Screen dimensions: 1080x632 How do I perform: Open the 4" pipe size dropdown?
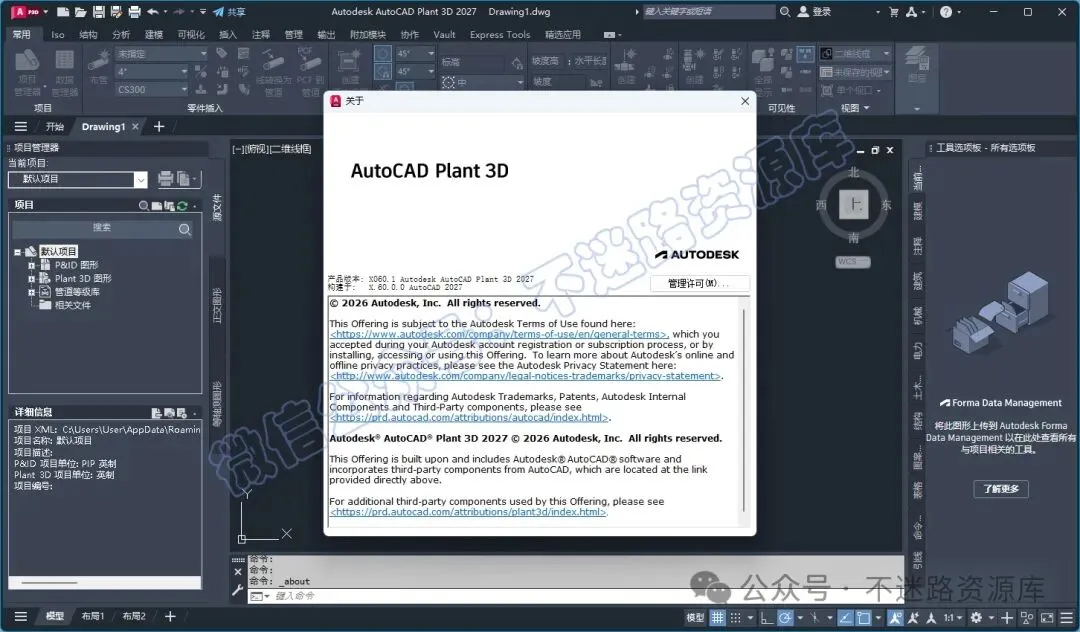[x=152, y=72]
